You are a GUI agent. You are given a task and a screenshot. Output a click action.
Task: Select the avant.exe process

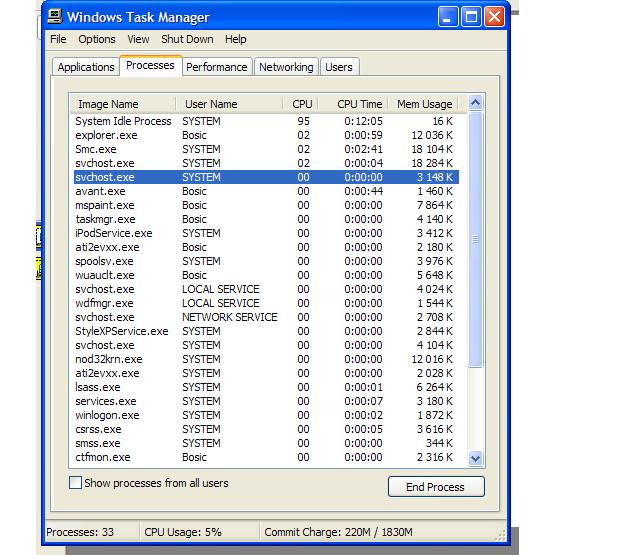pyautogui.click(x=266, y=191)
